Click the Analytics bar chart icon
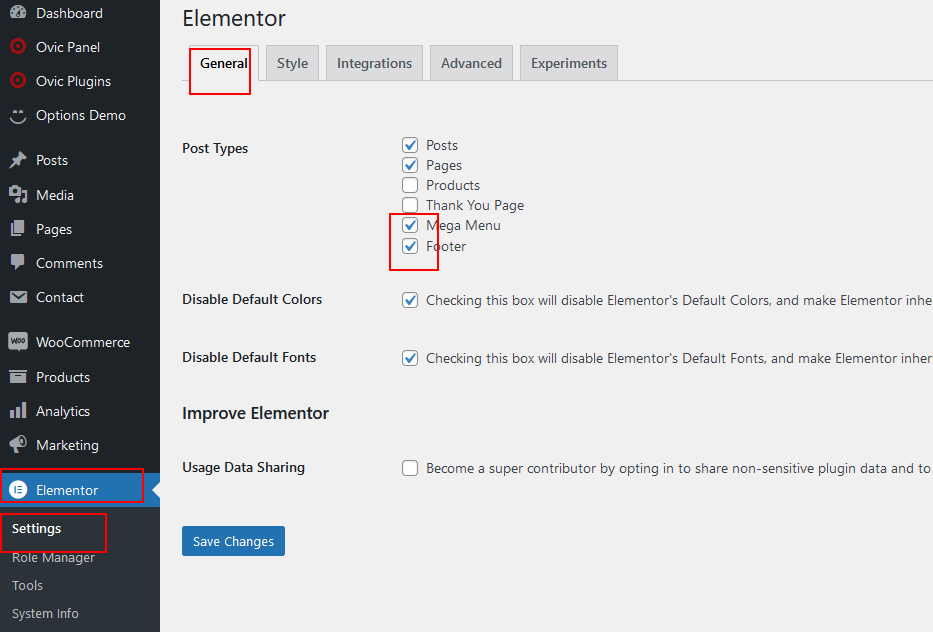The height and width of the screenshot is (632, 933). coord(18,411)
